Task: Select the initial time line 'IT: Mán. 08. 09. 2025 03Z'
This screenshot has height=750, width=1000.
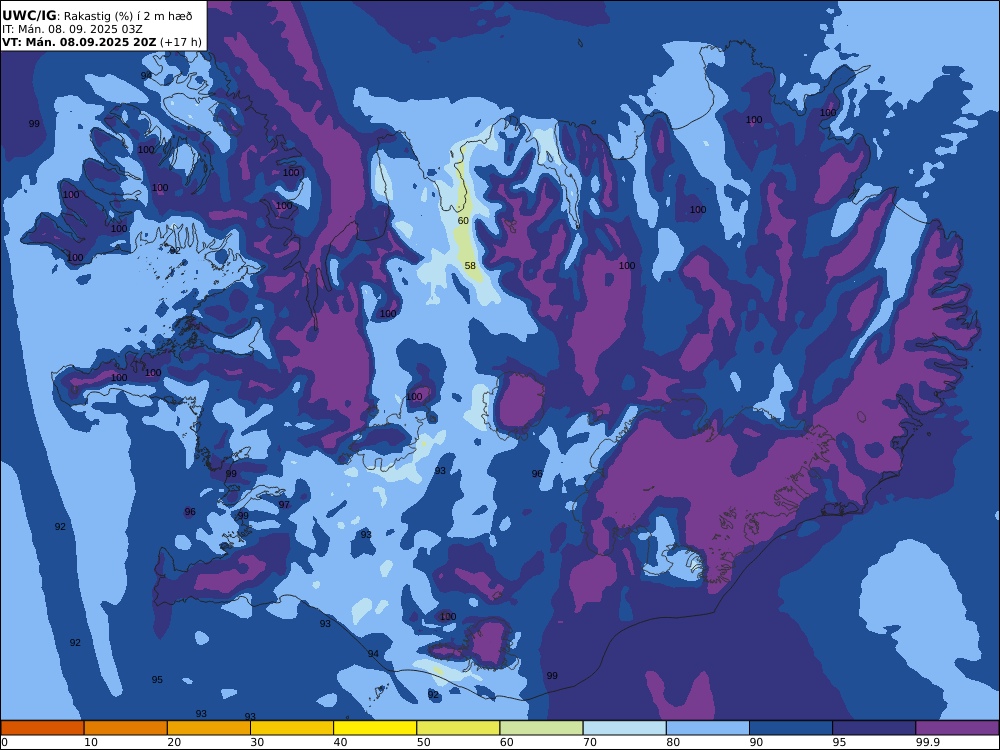Action: [x=72, y=29]
